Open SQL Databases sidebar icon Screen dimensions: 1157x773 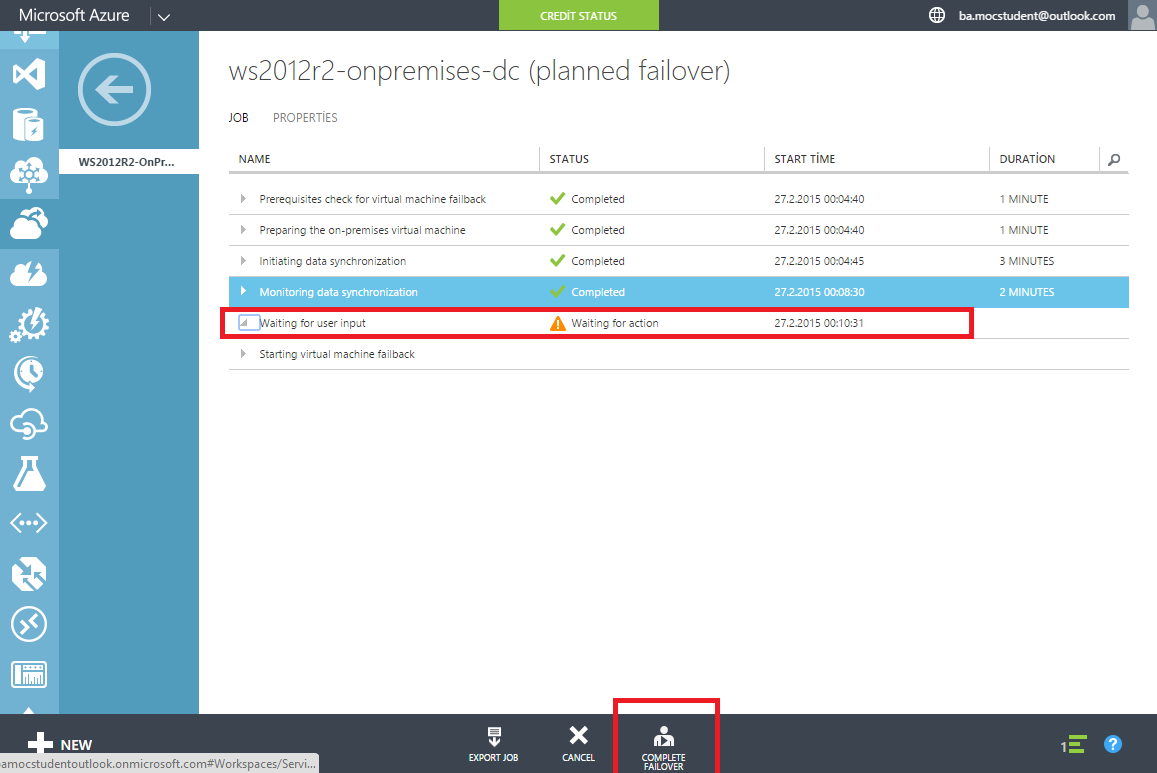29,124
